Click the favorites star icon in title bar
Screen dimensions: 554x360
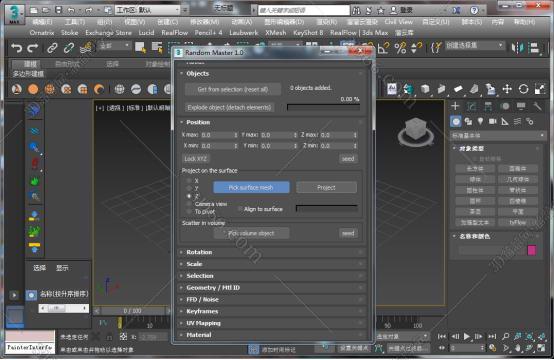[x=381, y=10]
